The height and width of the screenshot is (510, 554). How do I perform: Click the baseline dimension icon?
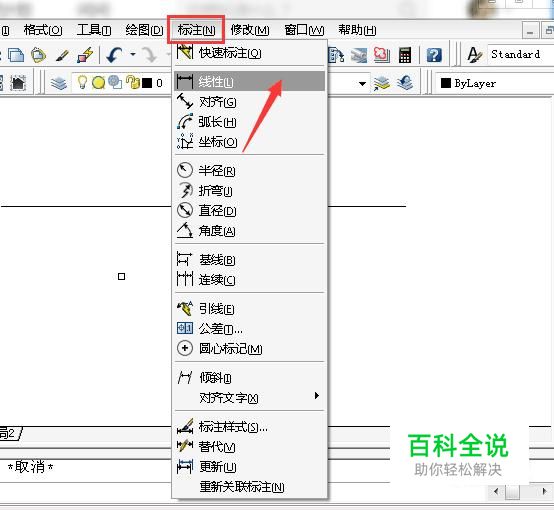pyautogui.click(x=185, y=259)
